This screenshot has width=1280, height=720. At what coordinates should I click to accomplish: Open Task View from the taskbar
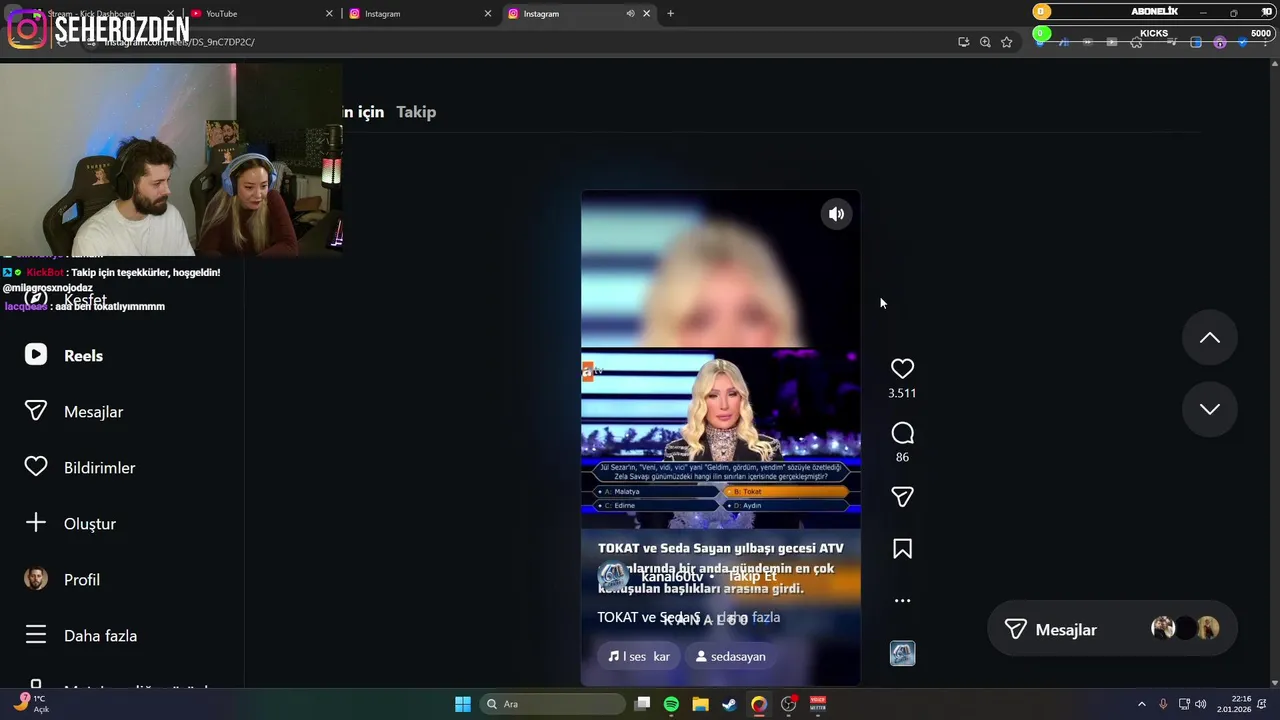[x=643, y=704]
